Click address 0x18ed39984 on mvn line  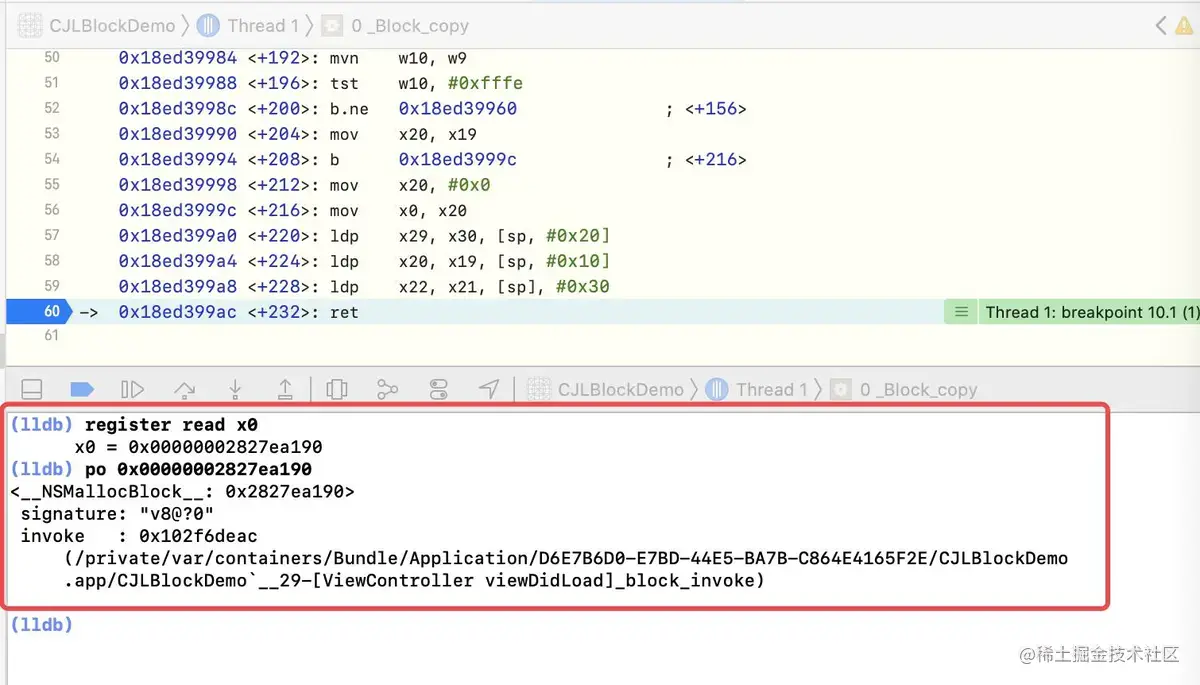(x=178, y=58)
